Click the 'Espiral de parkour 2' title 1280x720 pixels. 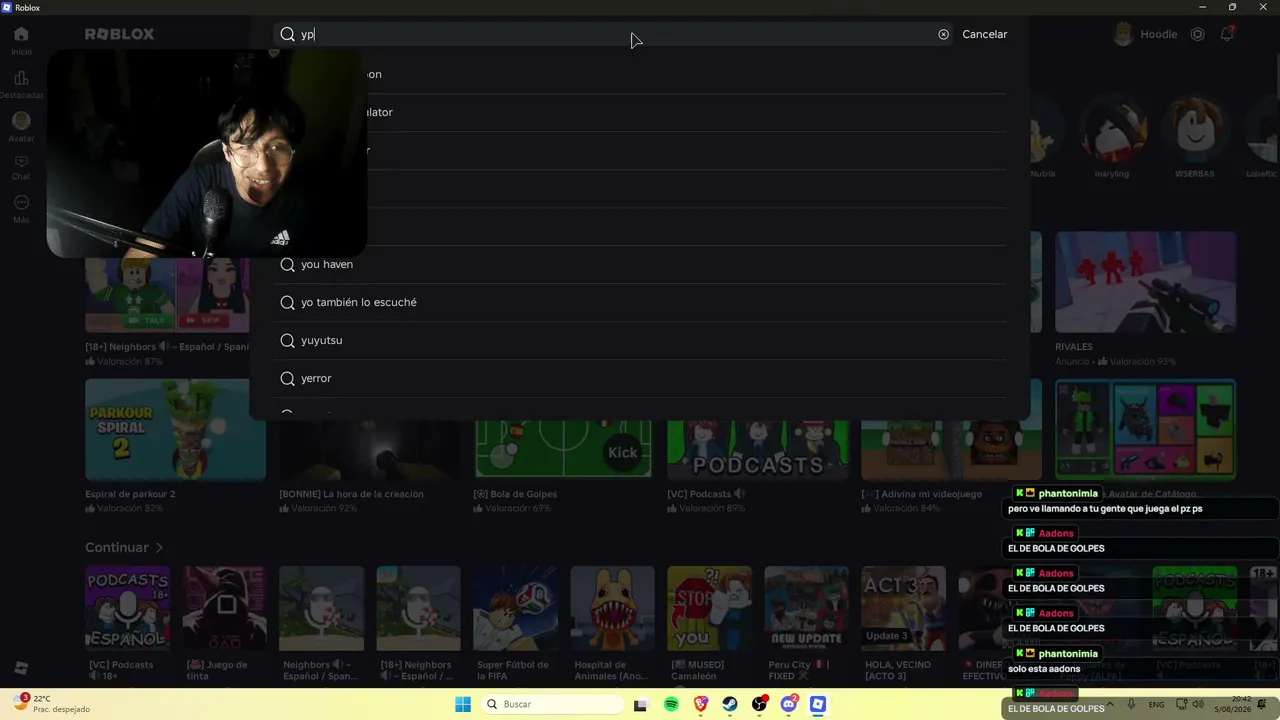(130, 494)
